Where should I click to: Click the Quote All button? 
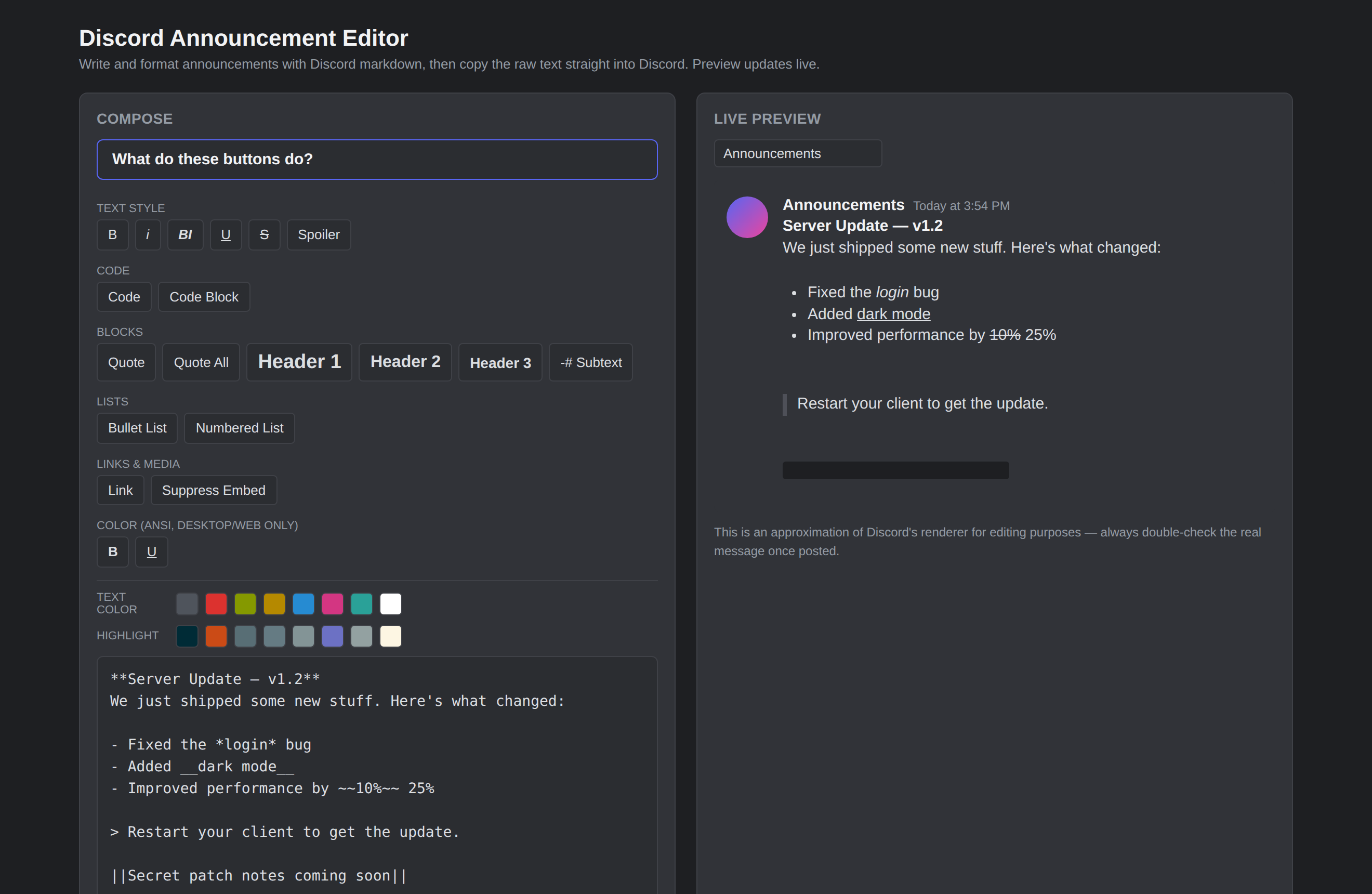pyautogui.click(x=201, y=363)
